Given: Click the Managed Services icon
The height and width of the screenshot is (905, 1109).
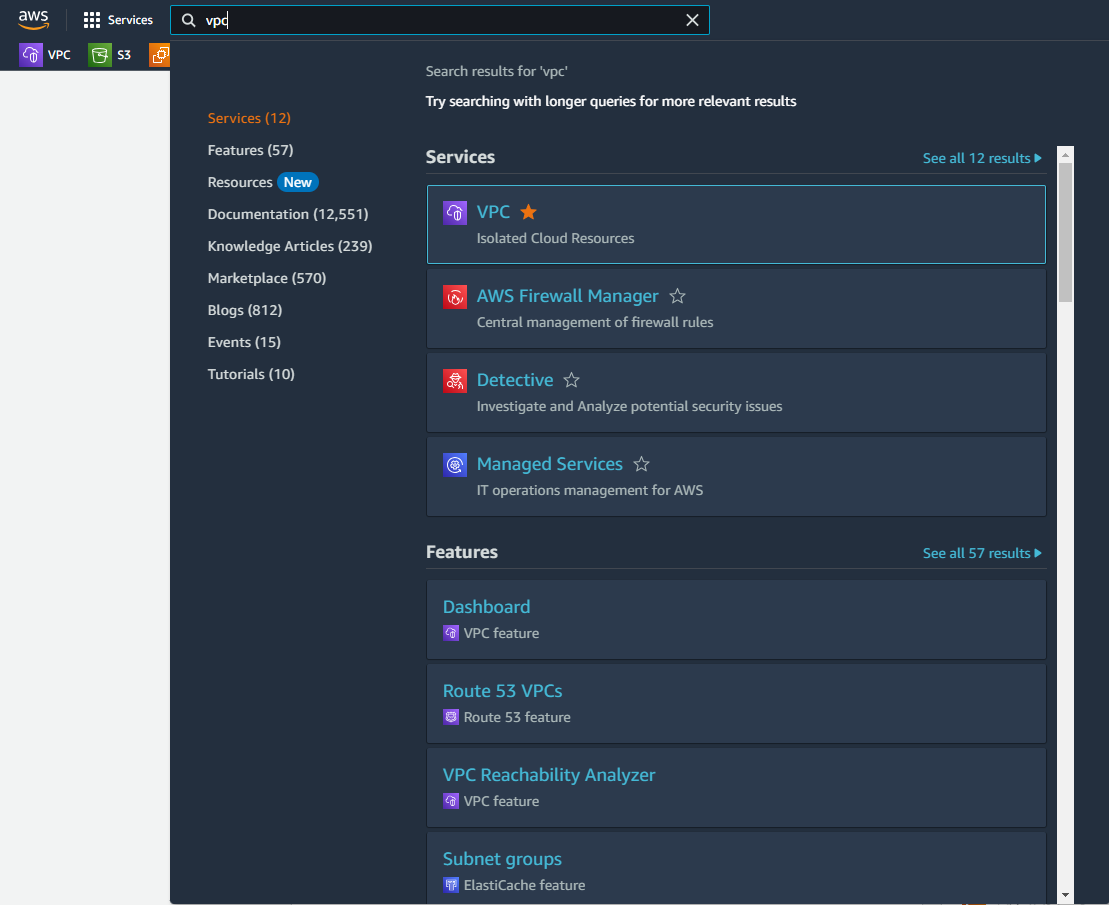Looking at the screenshot, I should tap(455, 465).
